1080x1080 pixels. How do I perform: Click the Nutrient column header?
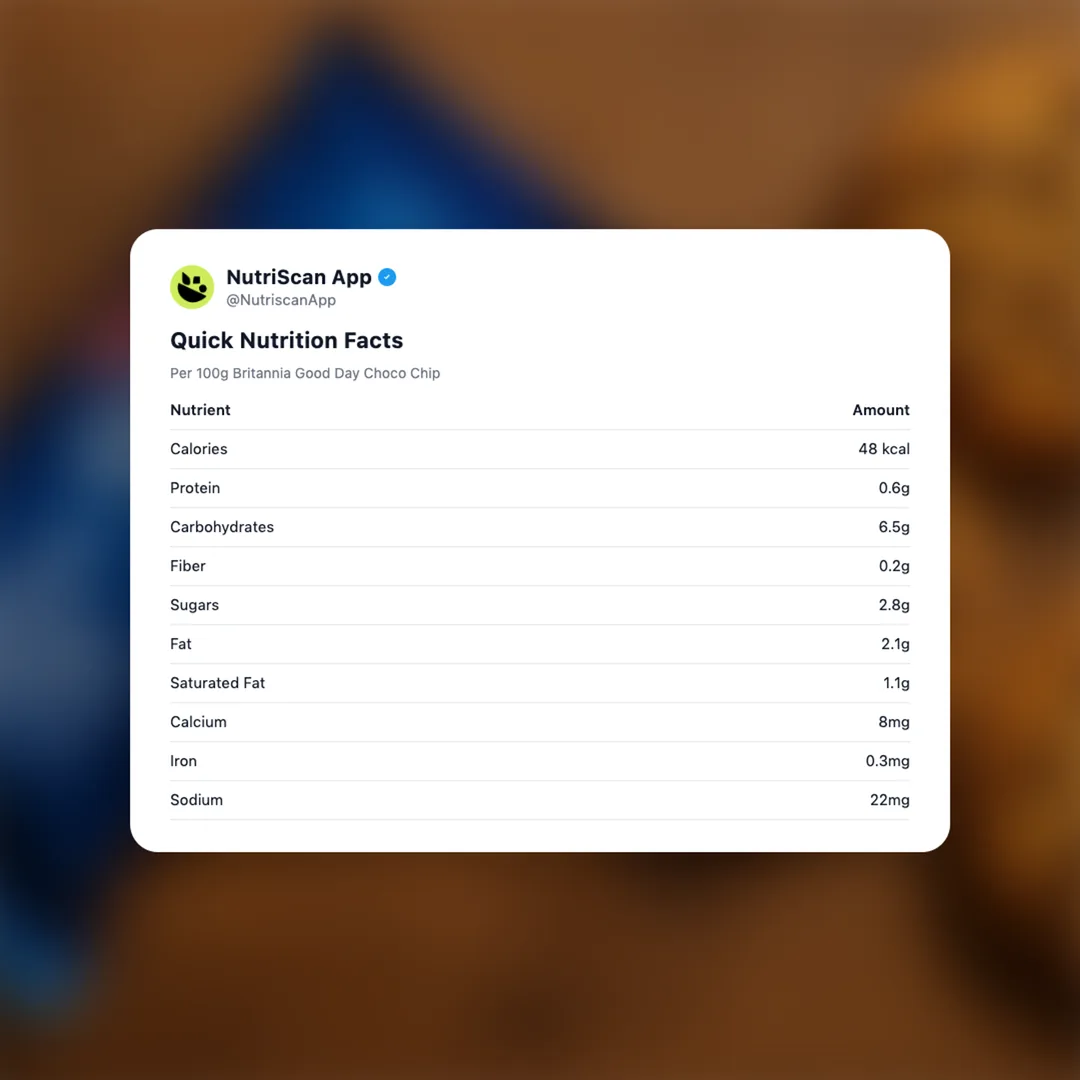tap(200, 410)
